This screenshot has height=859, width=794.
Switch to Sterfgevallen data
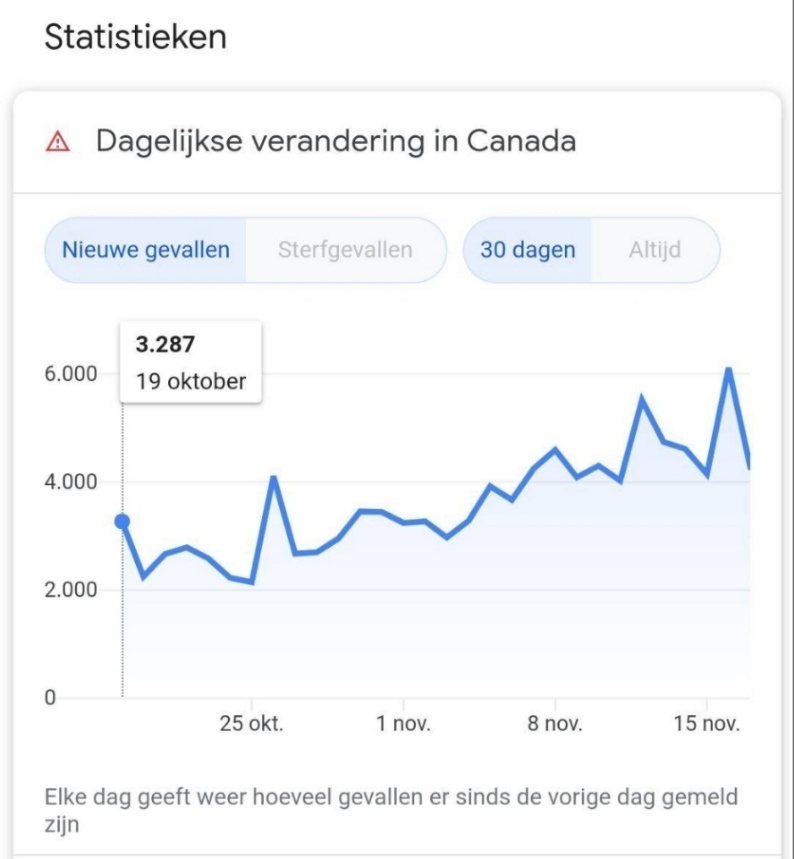point(345,250)
